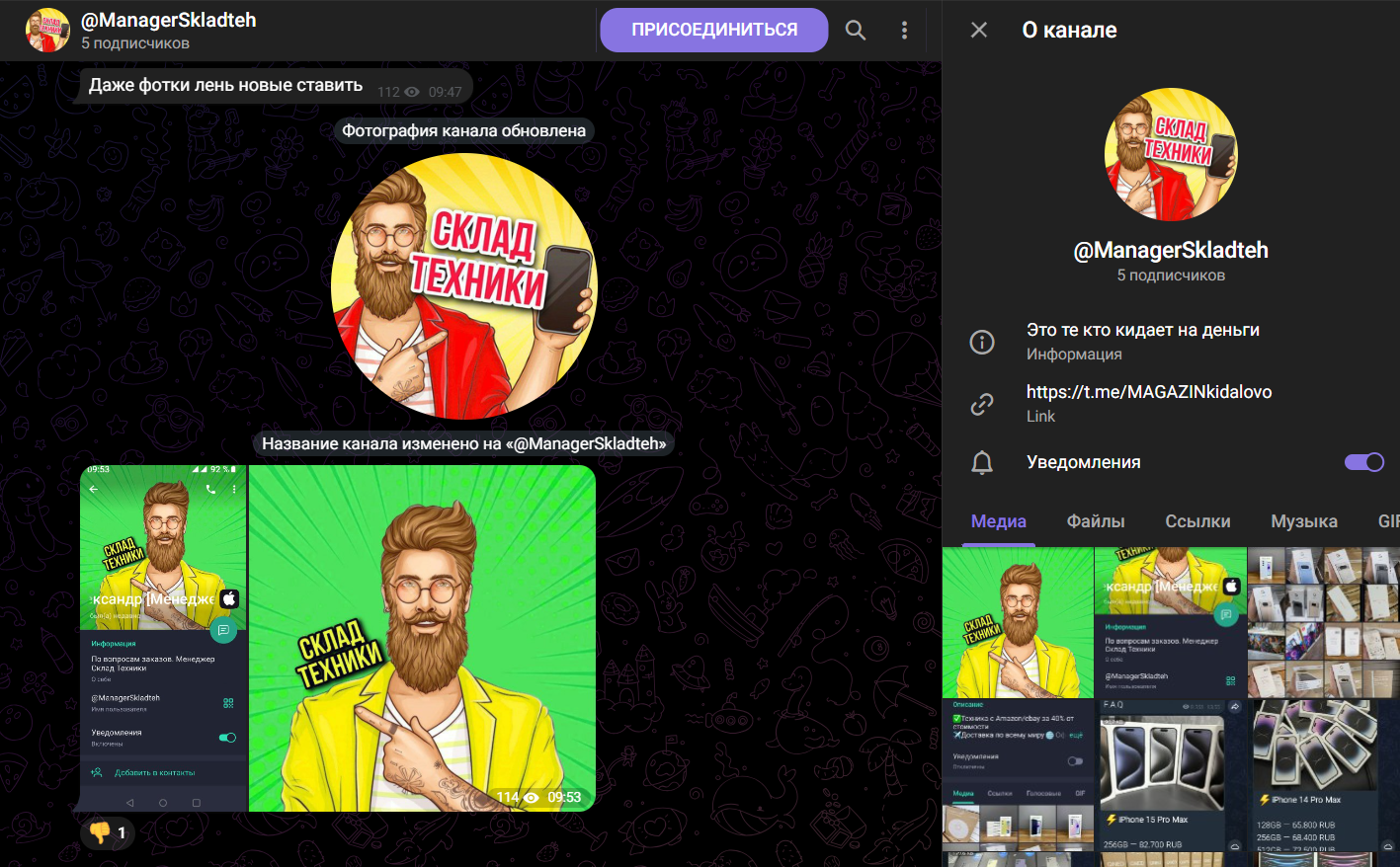Click the chain link icon
Viewport: 1400px width, 867px height.
click(982, 404)
